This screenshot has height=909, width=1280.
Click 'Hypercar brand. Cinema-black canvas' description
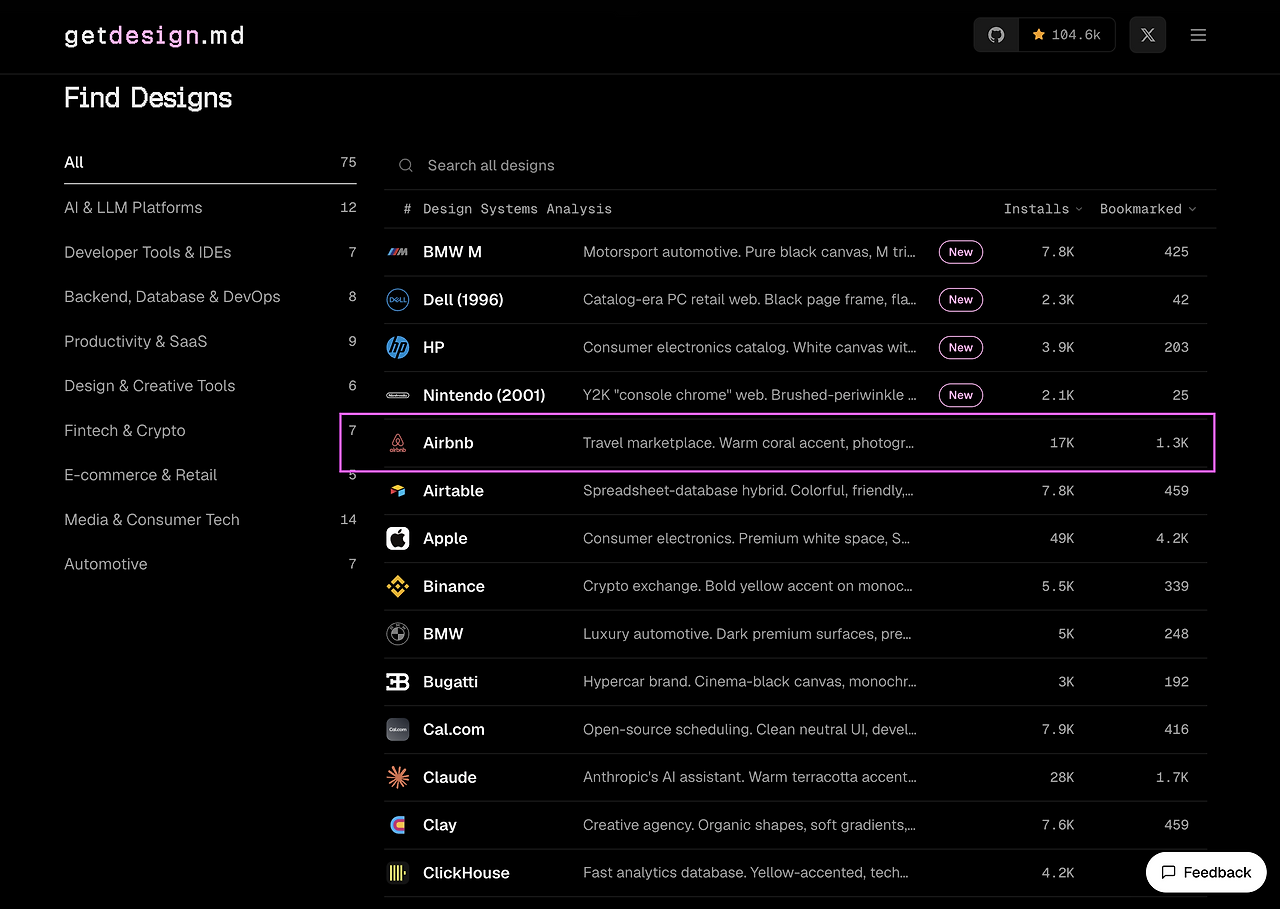pos(750,682)
